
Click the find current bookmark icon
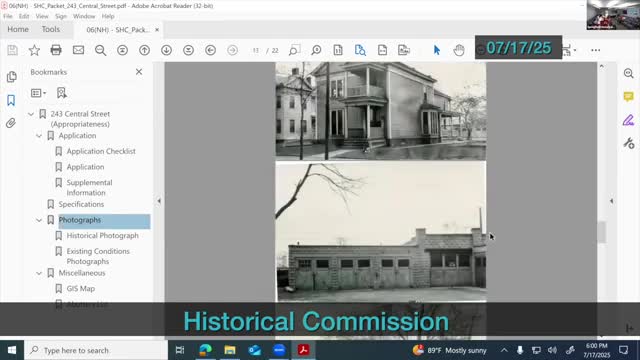coord(62,93)
